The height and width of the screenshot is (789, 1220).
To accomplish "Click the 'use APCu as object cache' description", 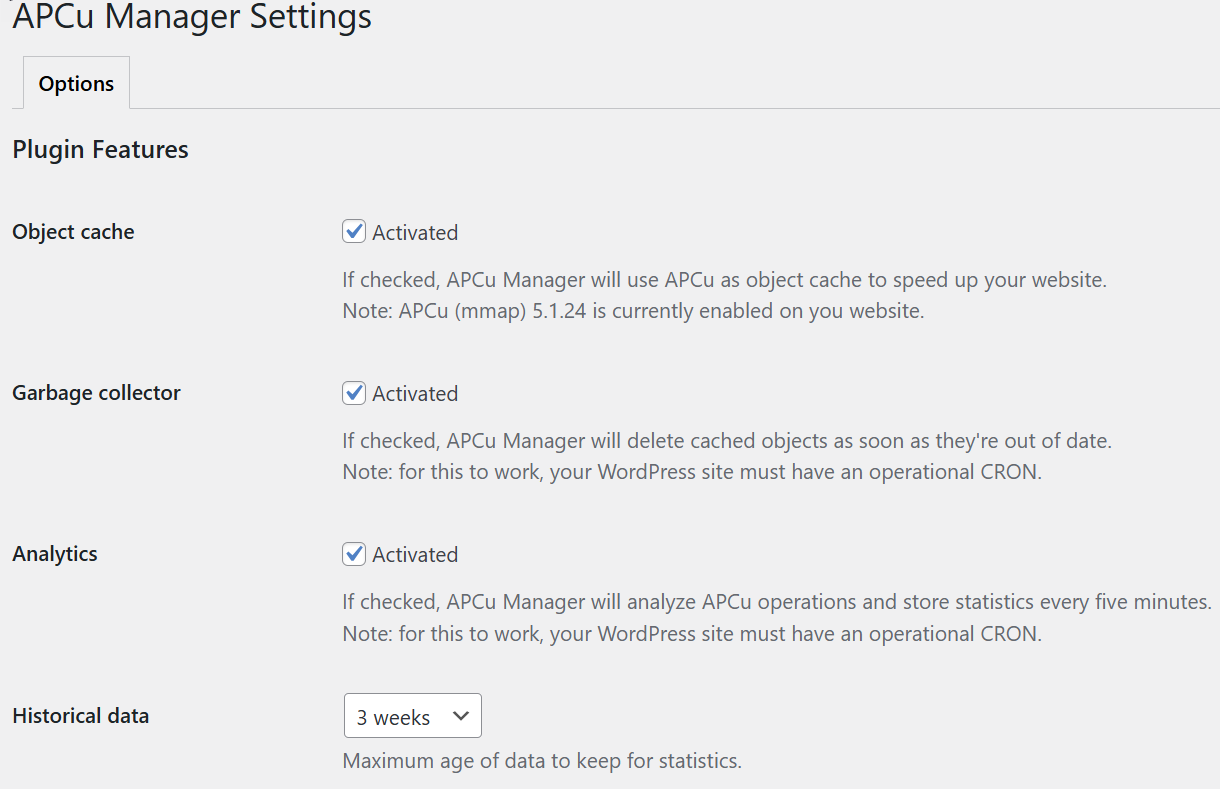I will pyautogui.click(x=724, y=280).
